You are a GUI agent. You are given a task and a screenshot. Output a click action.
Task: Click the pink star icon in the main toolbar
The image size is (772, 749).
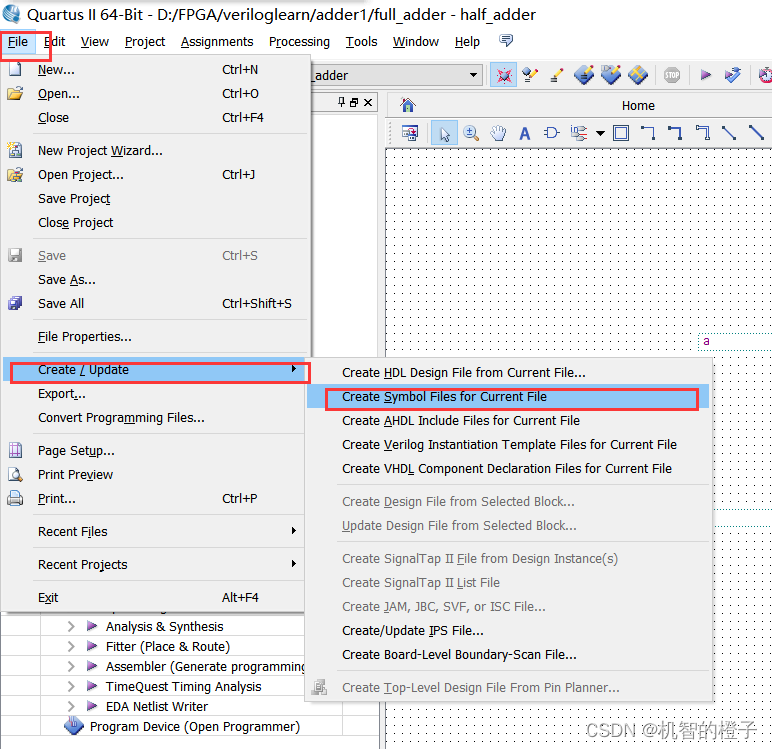tap(504, 75)
